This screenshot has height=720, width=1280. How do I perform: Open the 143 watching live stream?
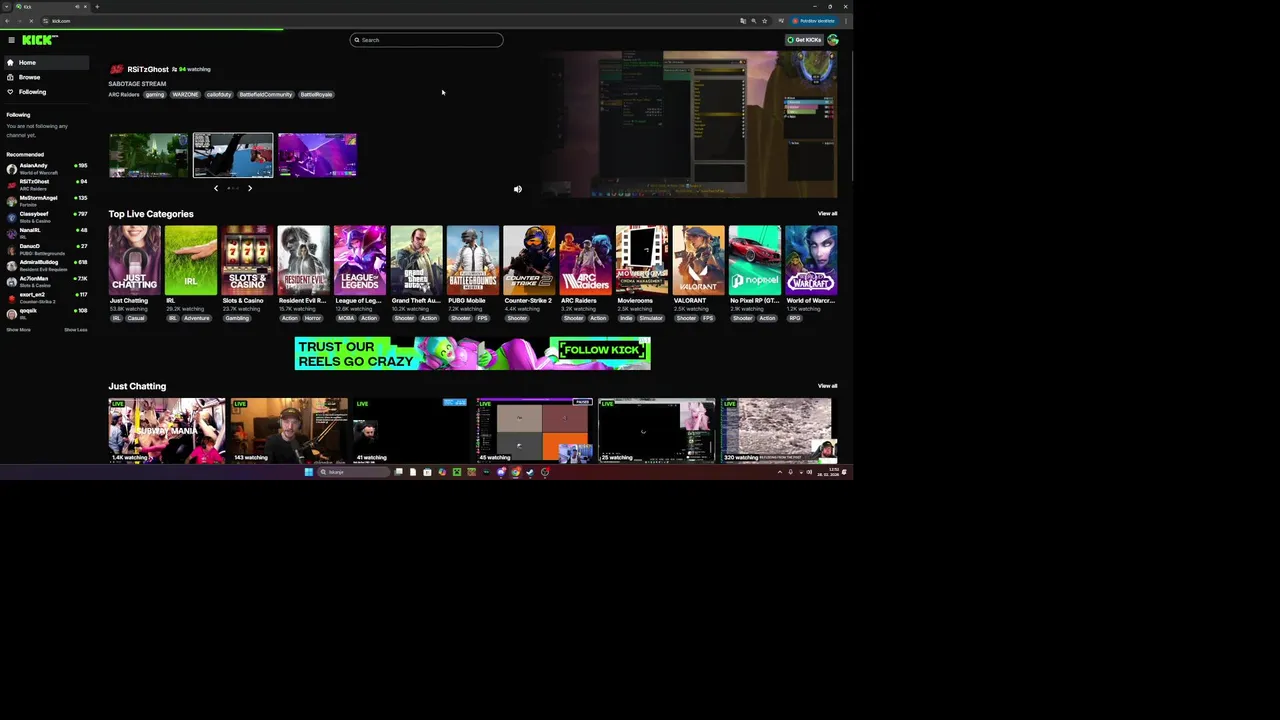[x=289, y=431]
